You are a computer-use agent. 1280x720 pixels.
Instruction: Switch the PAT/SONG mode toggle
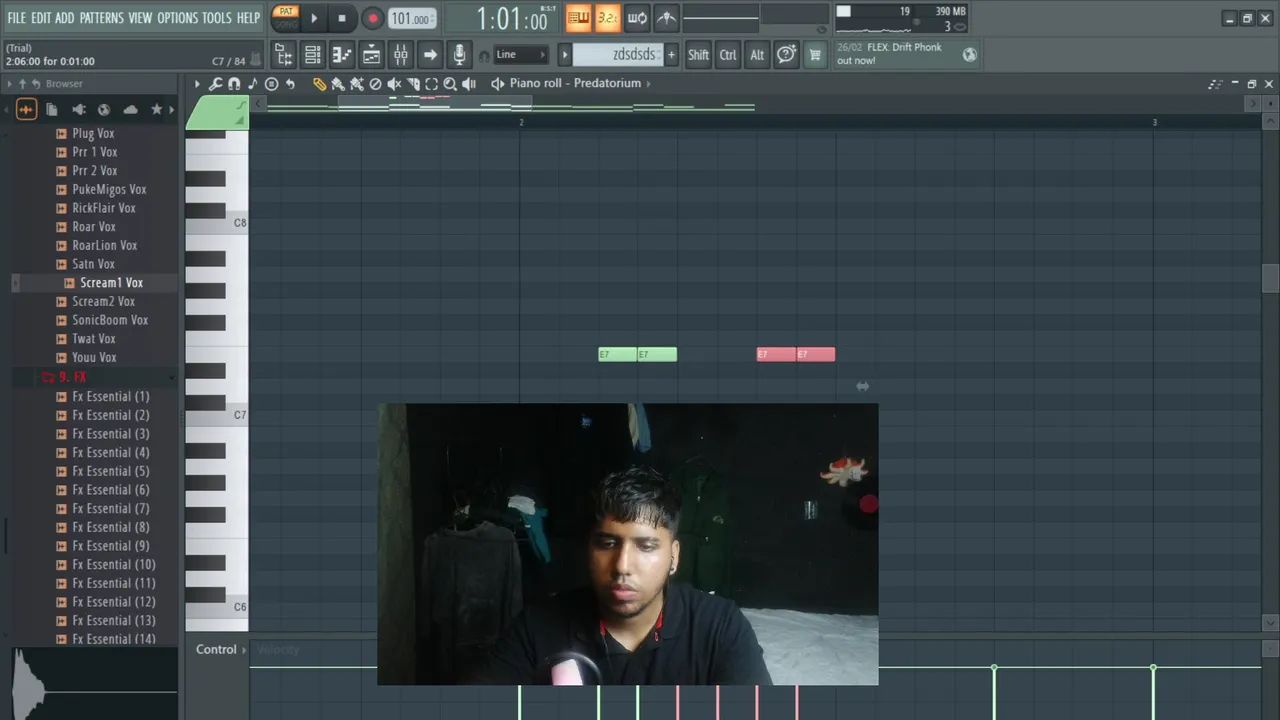pyautogui.click(x=287, y=18)
